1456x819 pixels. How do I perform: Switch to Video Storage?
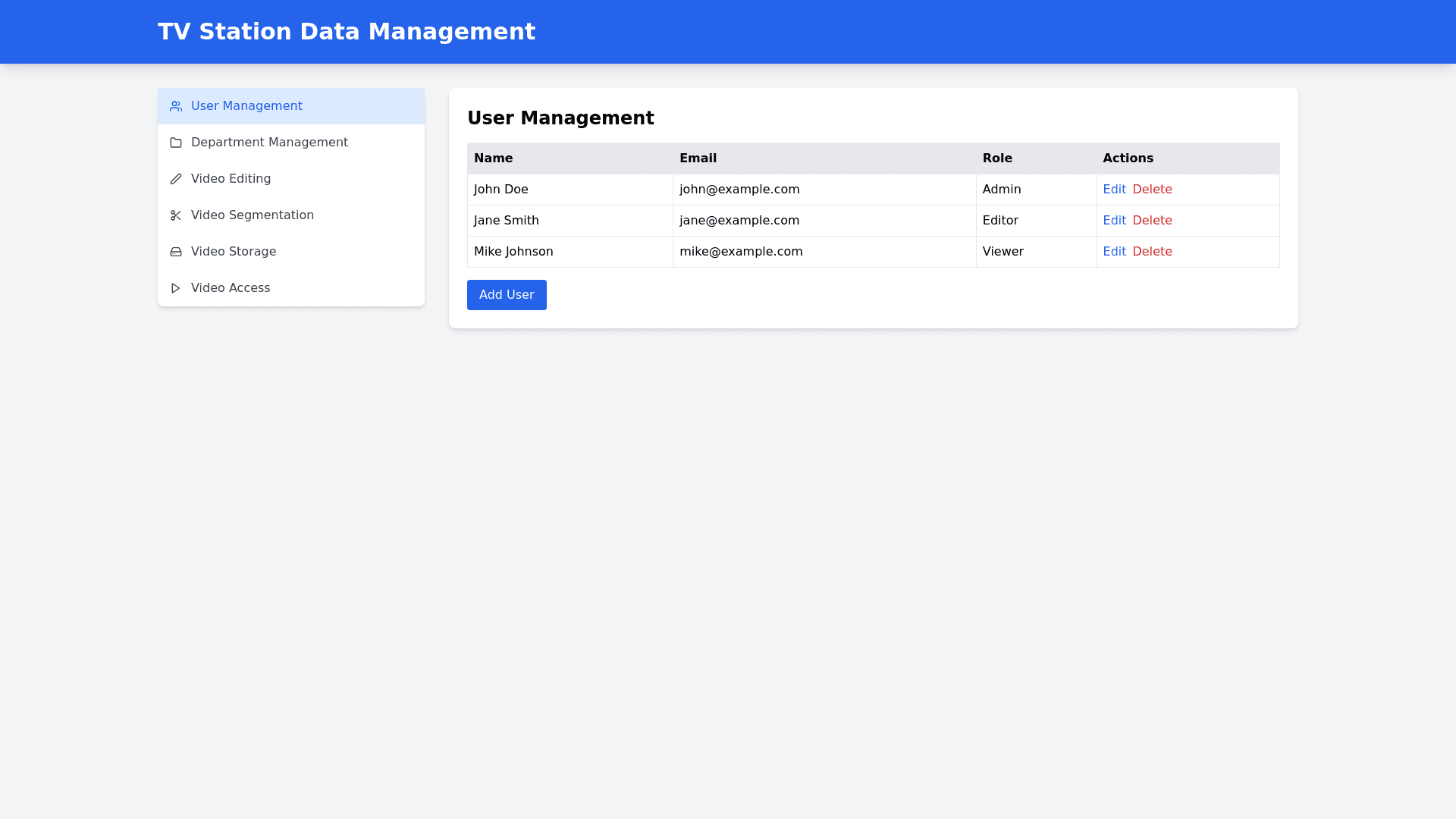pos(234,252)
